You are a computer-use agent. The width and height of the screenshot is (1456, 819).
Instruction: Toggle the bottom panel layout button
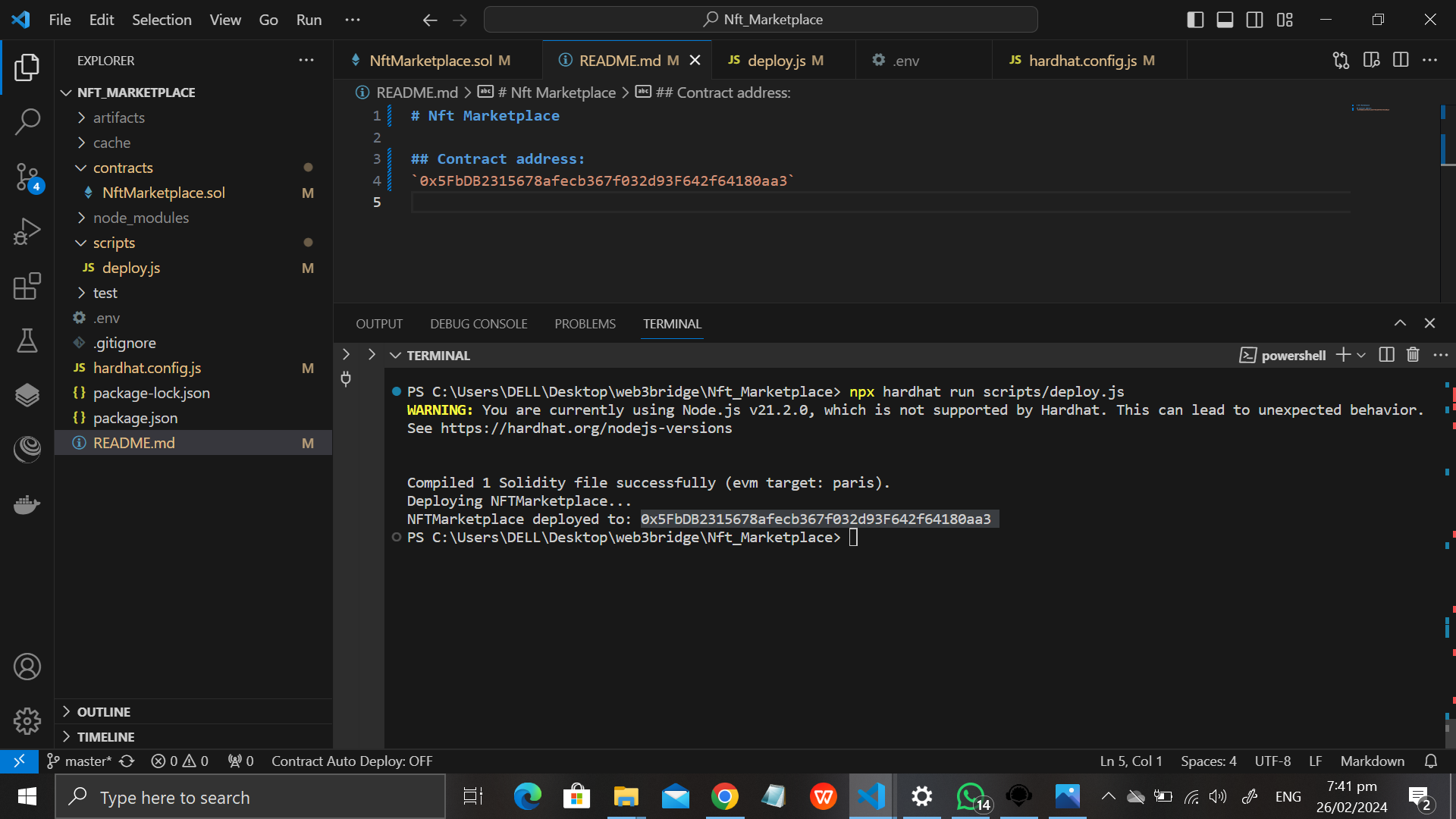click(1225, 20)
